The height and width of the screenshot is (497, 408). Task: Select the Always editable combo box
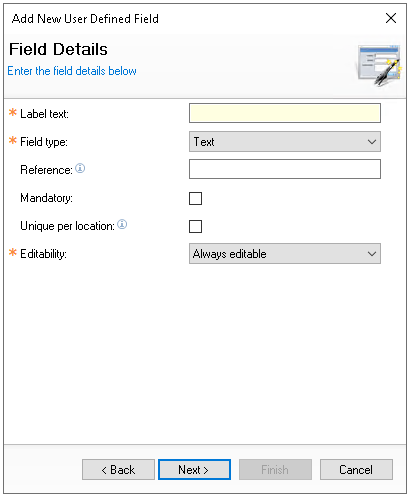tap(285, 254)
